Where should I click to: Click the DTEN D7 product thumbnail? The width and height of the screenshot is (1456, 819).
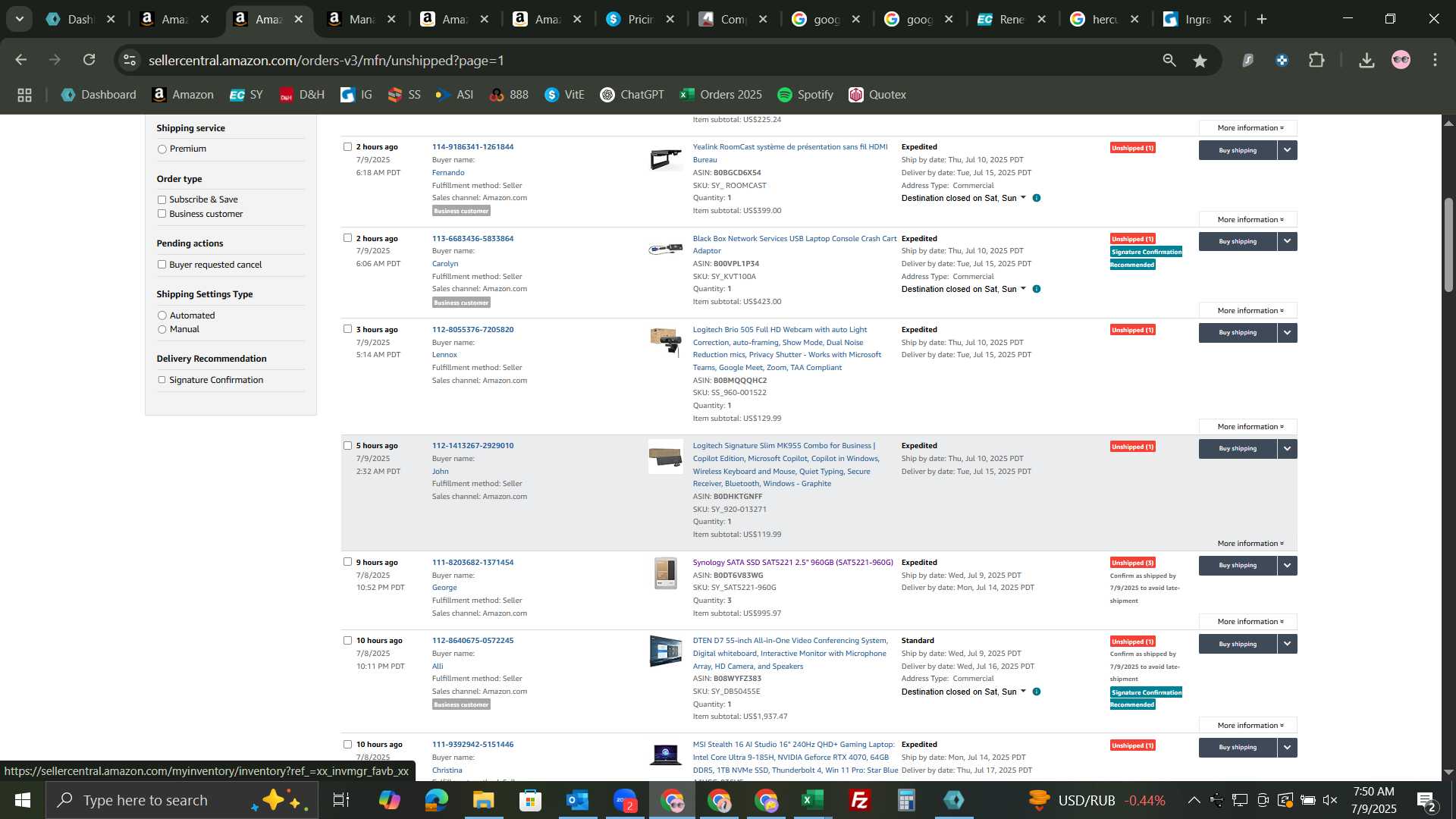[x=665, y=651]
